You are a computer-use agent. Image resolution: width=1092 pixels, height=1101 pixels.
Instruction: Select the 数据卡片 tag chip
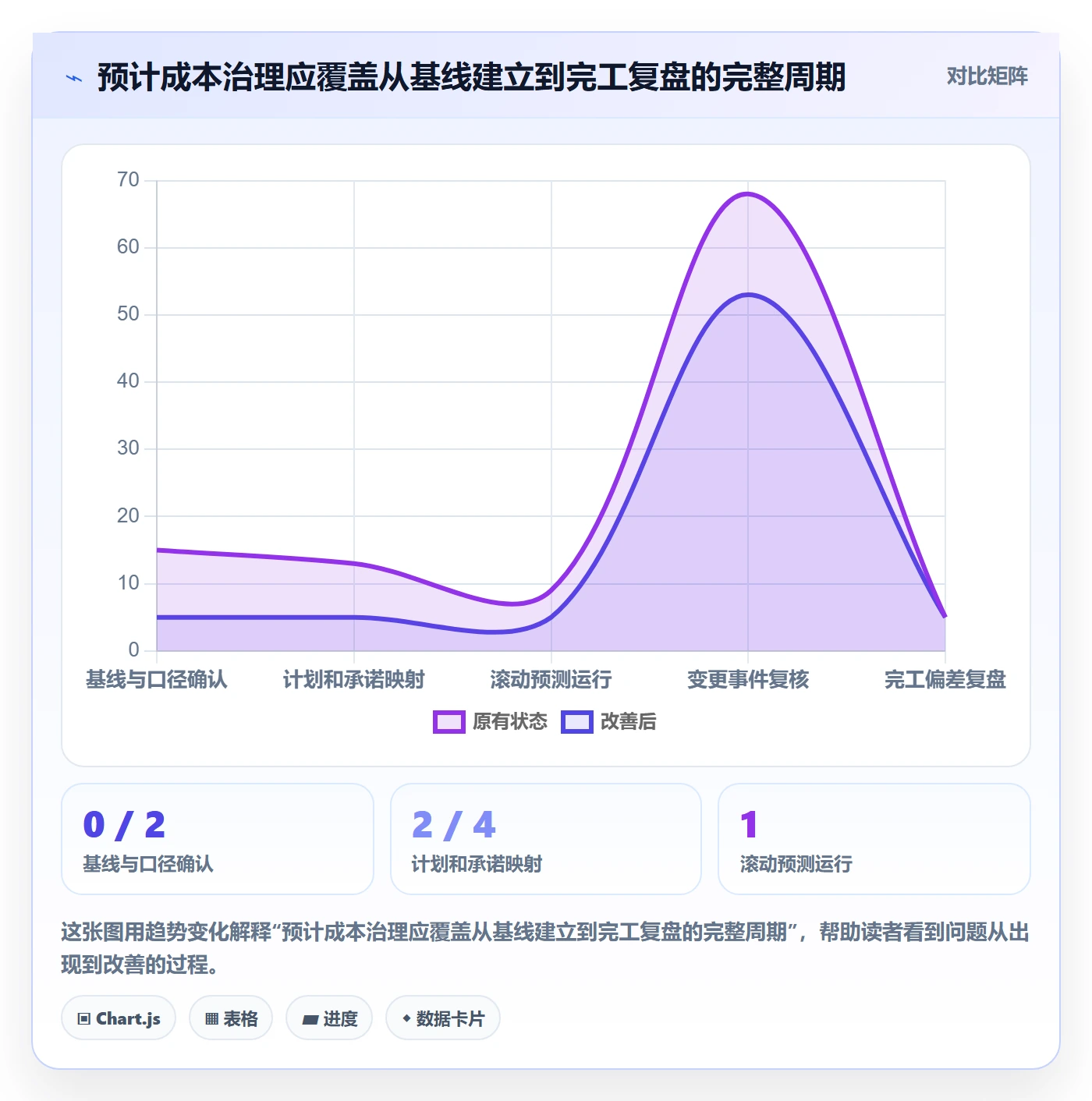(x=443, y=1018)
